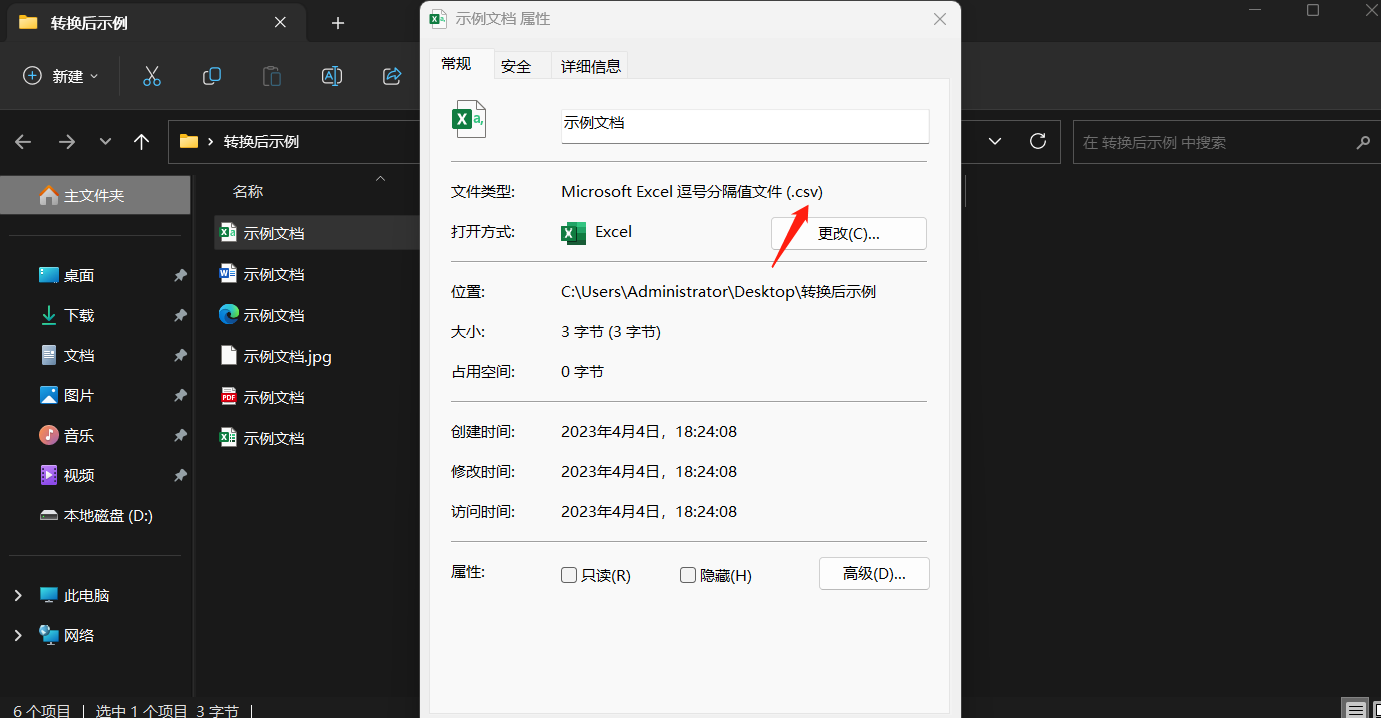Switch to the 安全 tab

tap(516, 65)
